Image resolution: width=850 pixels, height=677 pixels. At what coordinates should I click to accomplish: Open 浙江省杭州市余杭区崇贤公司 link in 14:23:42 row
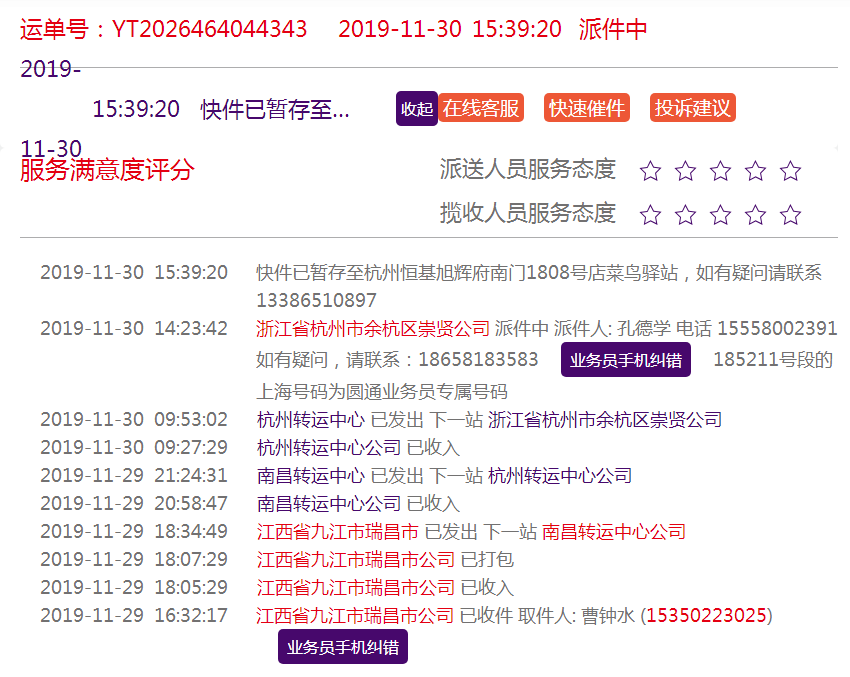pyautogui.click(x=373, y=328)
